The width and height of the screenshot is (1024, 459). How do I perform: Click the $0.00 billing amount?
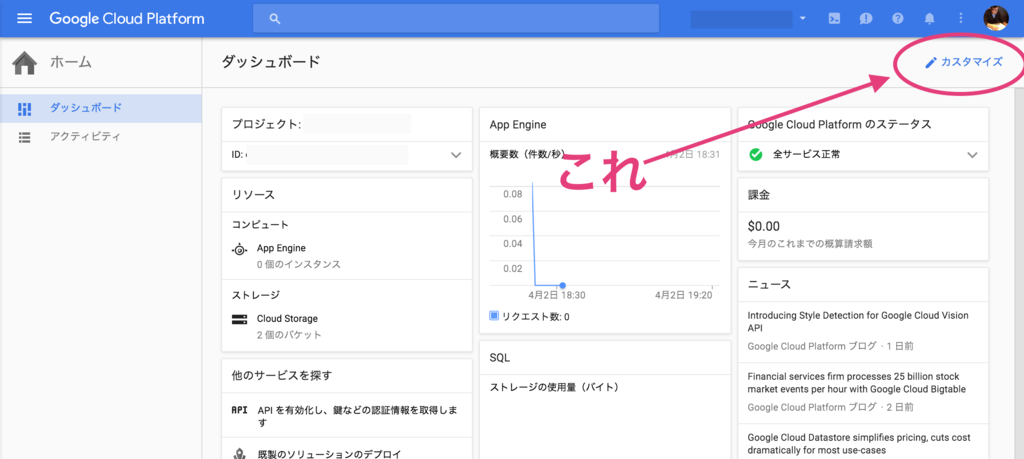coord(763,227)
